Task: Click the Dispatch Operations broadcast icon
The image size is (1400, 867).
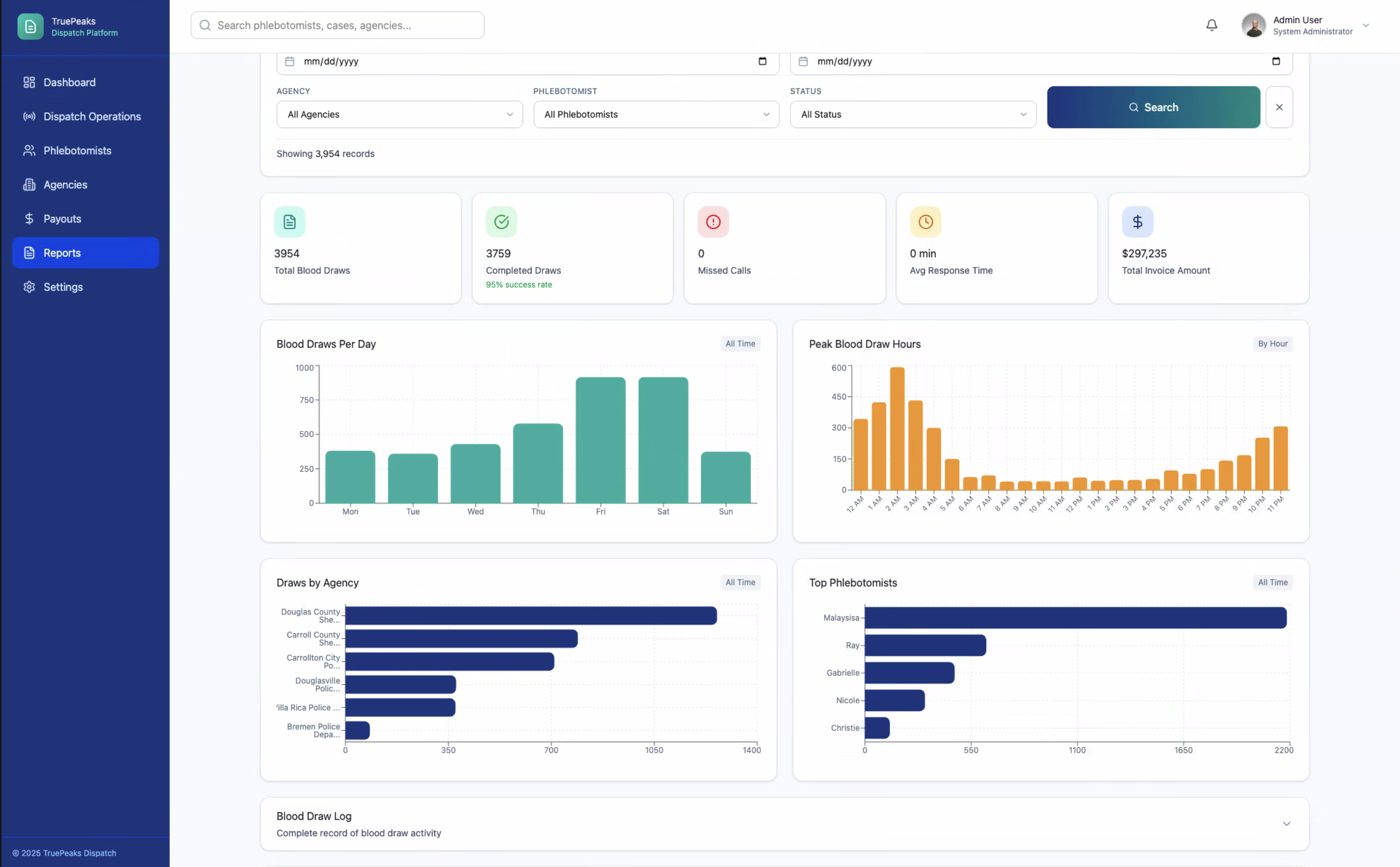Action: [29, 116]
